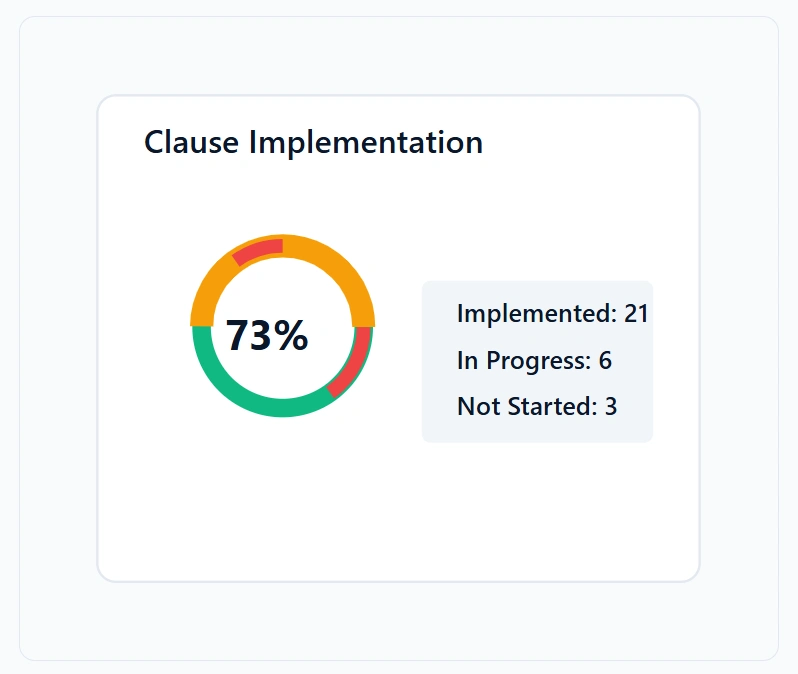Image resolution: width=798 pixels, height=674 pixels.
Task: Click the digits "73" in the donut center
Action: (x=248, y=336)
